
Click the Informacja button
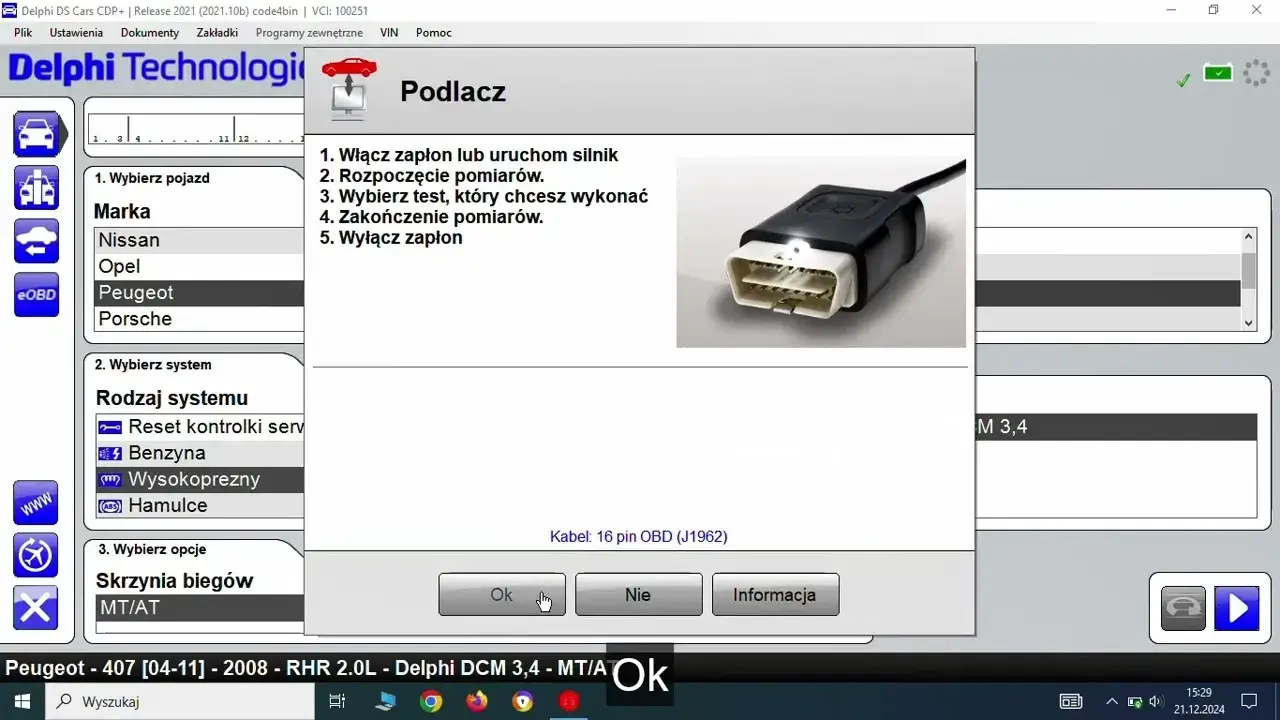click(x=775, y=594)
